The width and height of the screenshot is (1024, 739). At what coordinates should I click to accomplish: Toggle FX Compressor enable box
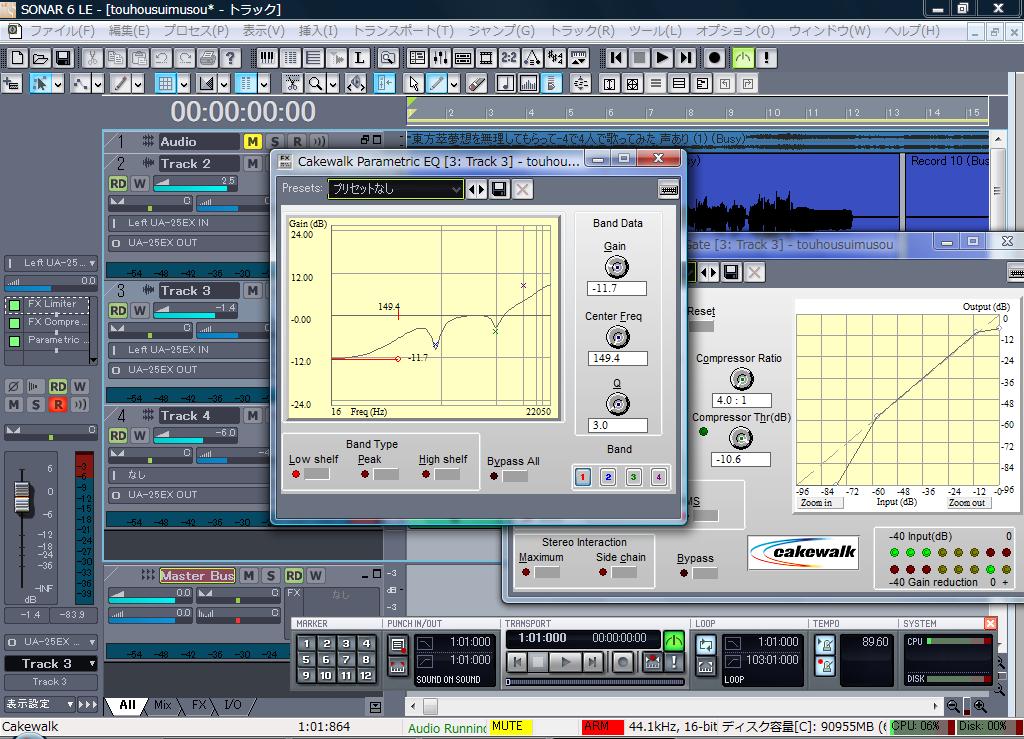pyautogui.click(x=14, y=322)
